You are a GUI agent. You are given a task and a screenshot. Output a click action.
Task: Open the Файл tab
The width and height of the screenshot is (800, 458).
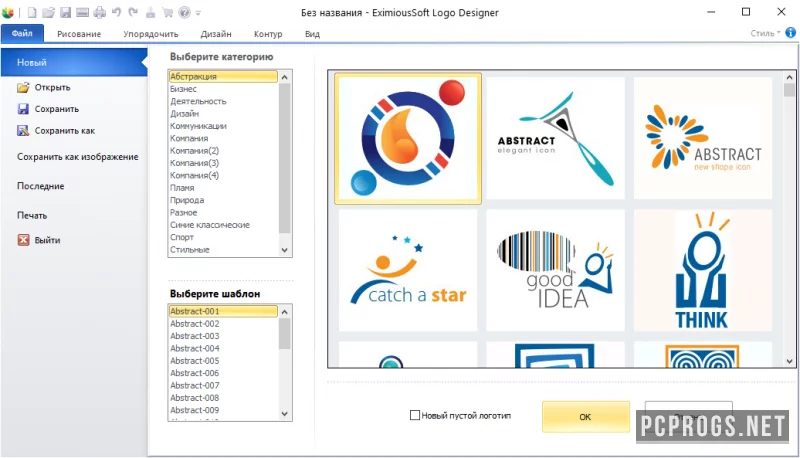[x=22, y=33]
